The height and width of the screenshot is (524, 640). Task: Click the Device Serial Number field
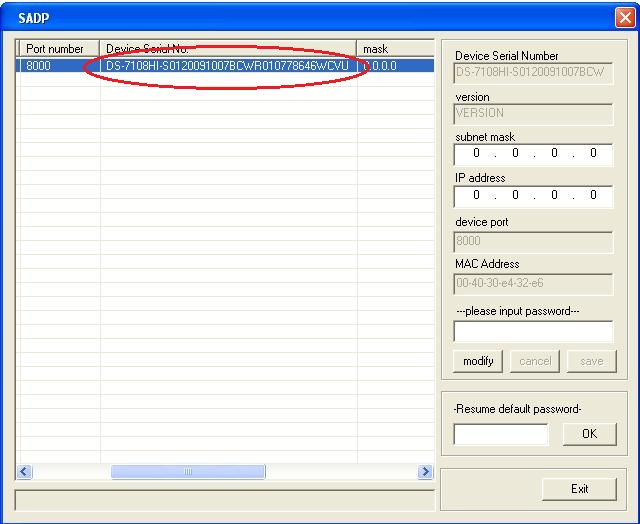coord(533,73)
